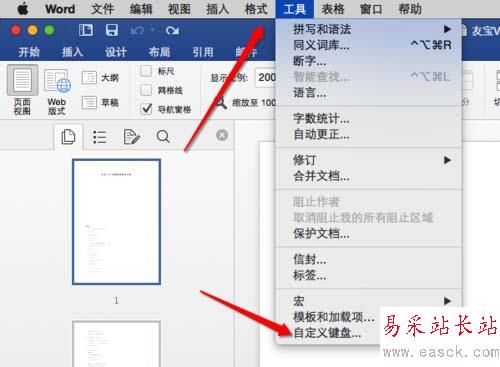Redo the last action
Viewport: 500px width, 367px height.
pyautogui.click(x=172, y=31)
